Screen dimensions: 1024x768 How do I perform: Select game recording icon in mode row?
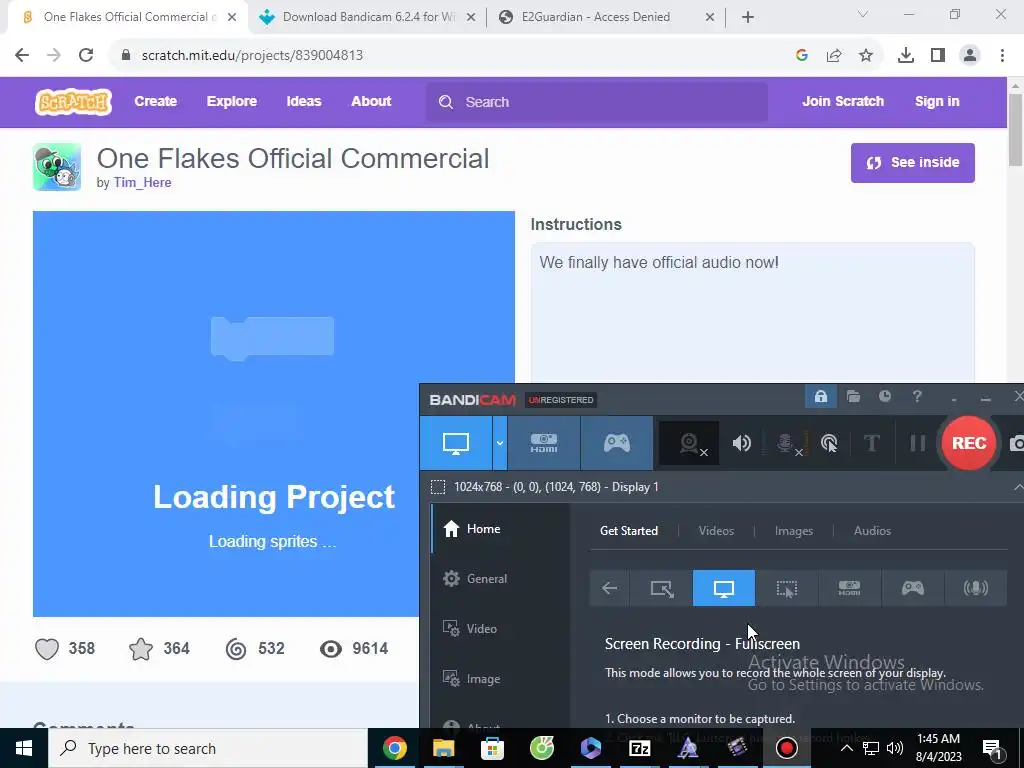coord(912,588)
